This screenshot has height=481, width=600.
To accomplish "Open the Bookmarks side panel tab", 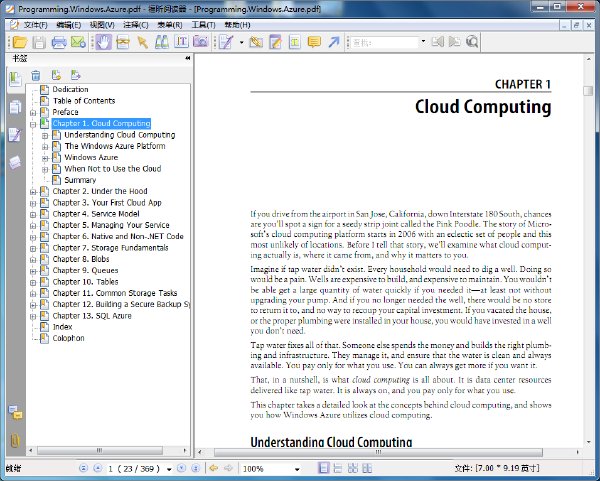I will pos(15,80).
